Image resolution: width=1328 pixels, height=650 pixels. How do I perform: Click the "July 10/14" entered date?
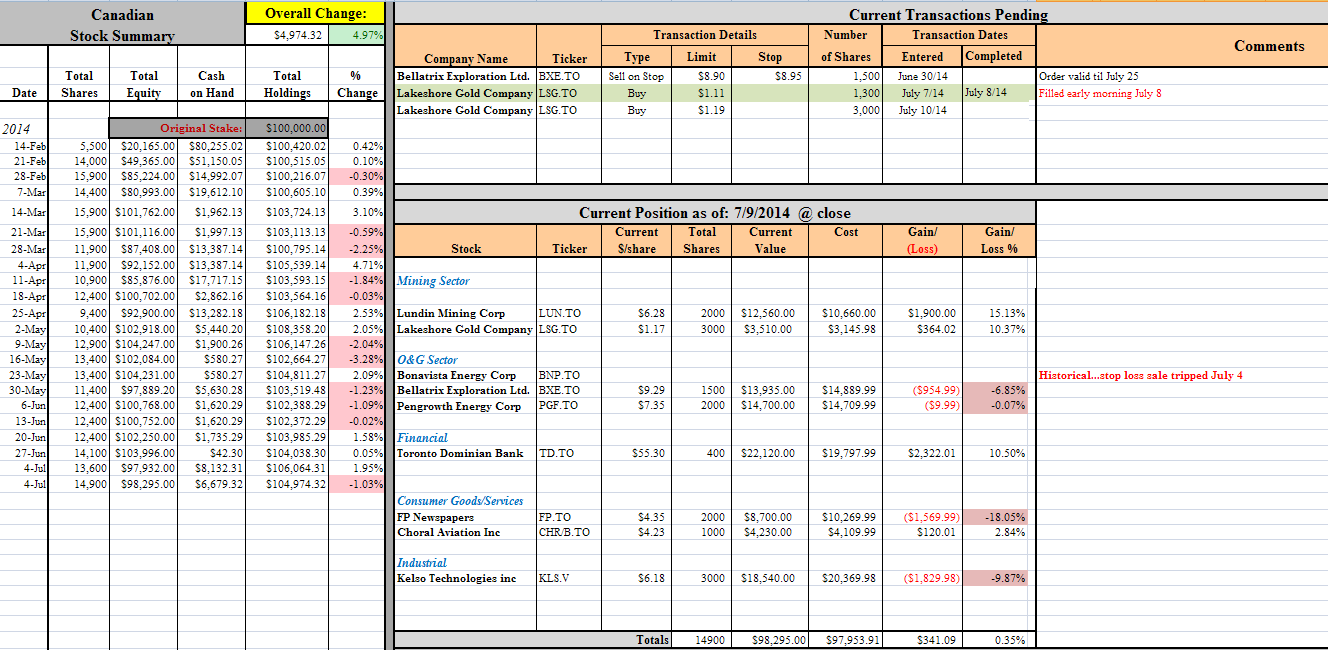(923, 110)
